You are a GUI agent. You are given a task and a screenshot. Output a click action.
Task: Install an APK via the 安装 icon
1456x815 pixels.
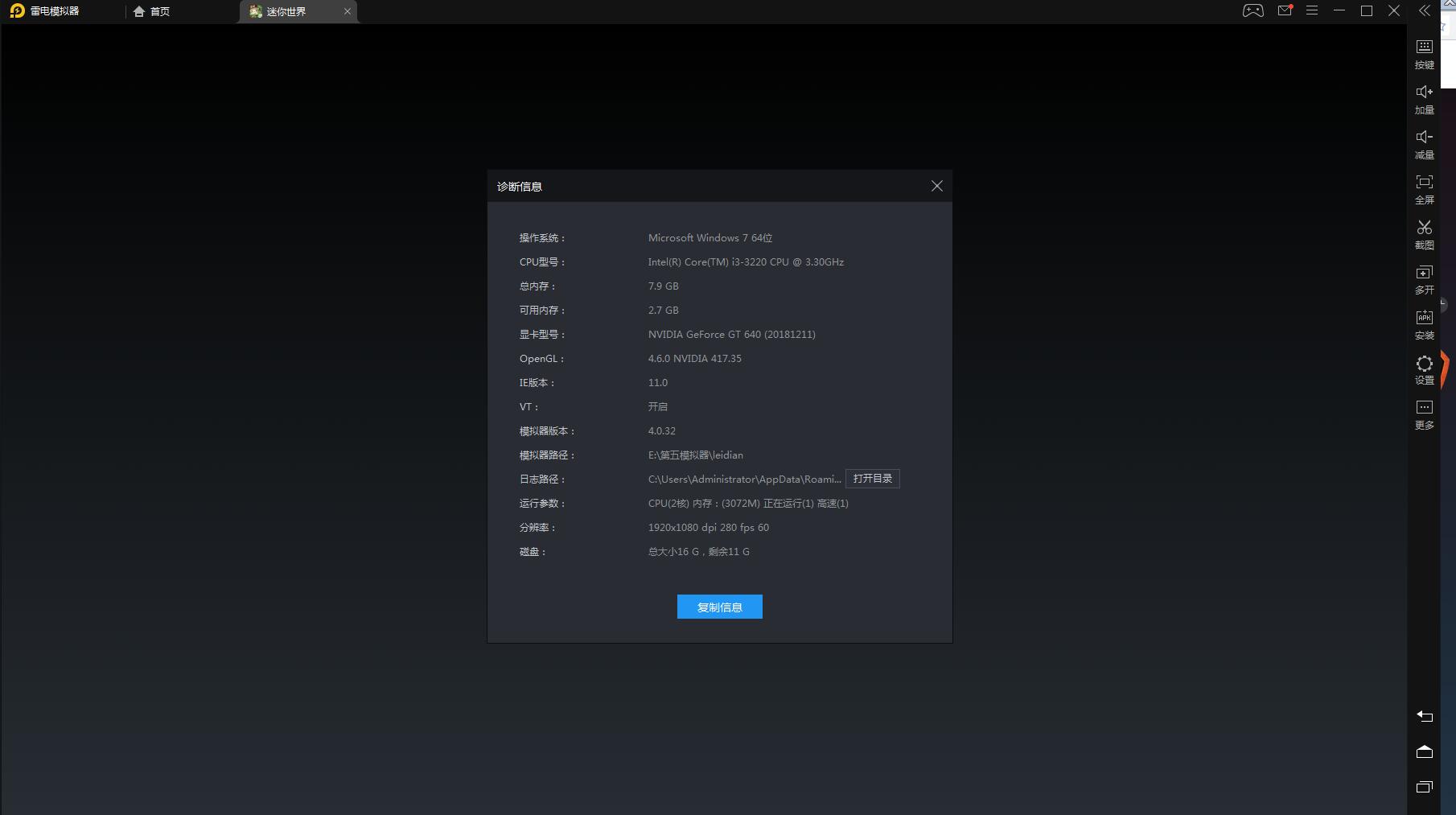coord(1424,323)
